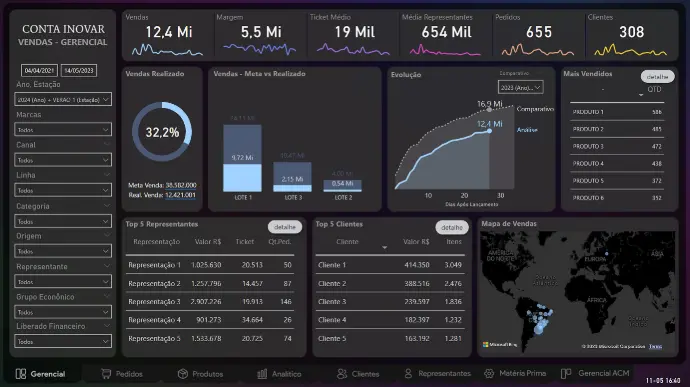Click detalhe button in Top 5 Clientes

pyautogui.click(x=452, y=228)
